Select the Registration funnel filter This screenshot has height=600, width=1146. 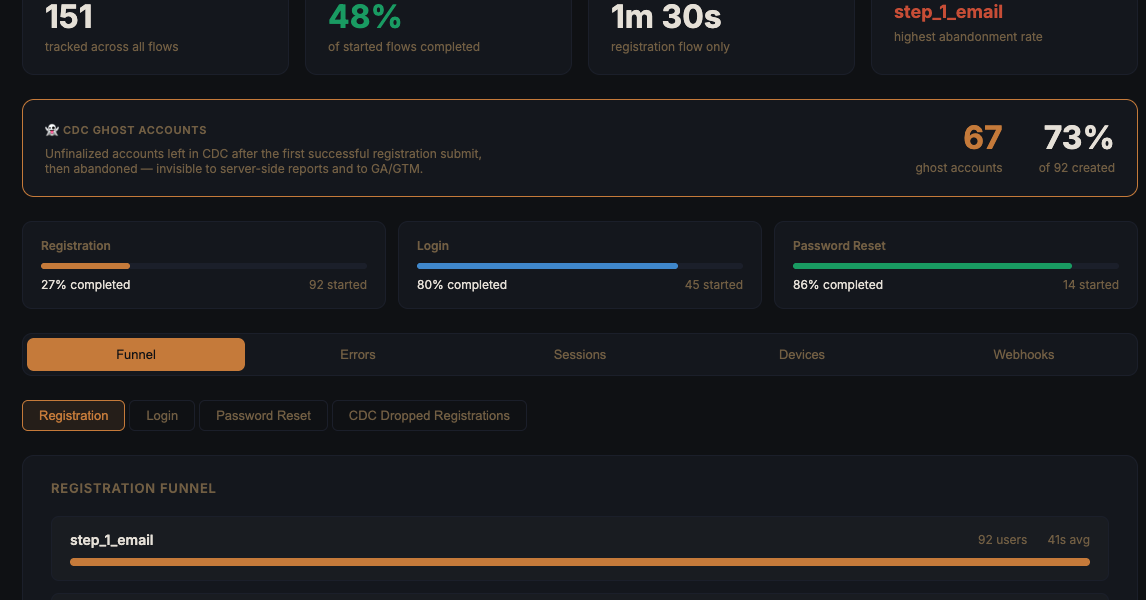[74, 415]
